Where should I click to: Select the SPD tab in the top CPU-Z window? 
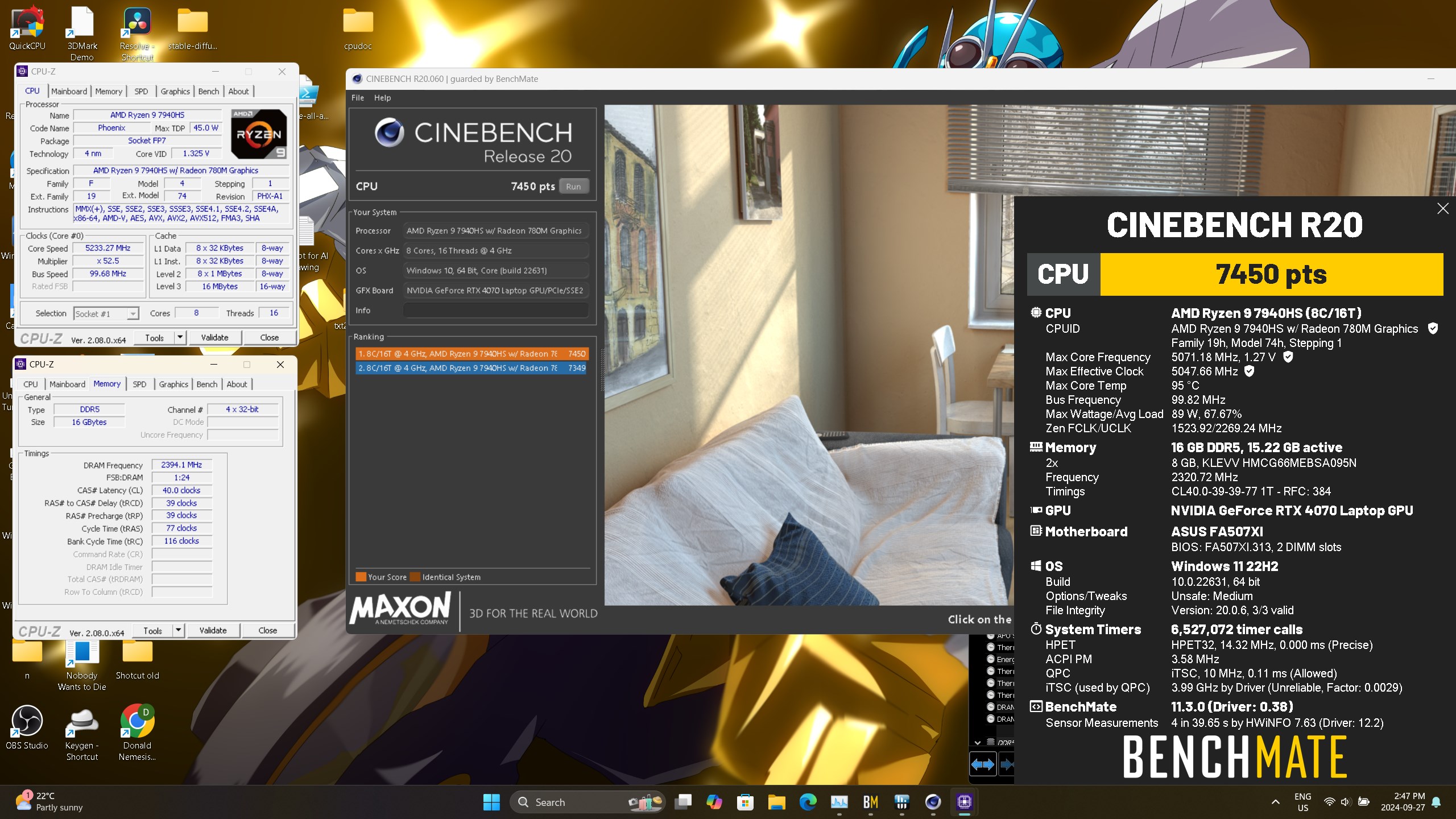141,92
